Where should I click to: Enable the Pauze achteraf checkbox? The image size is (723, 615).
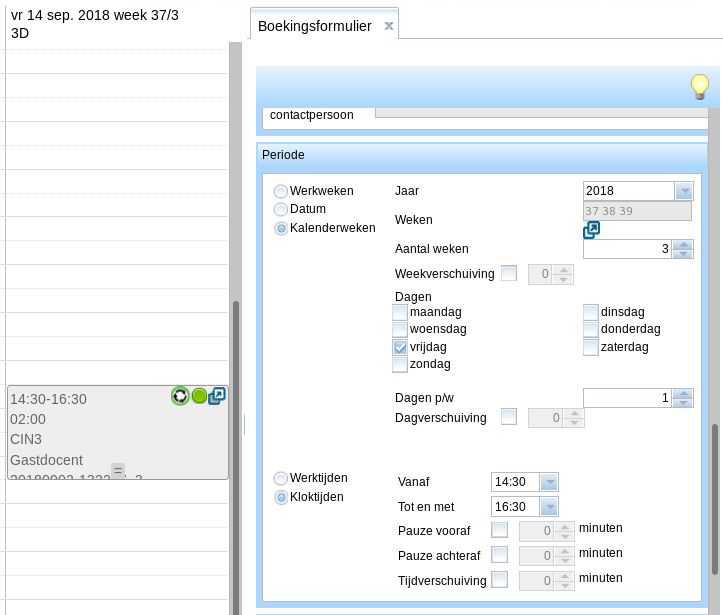tap(499, 555)
